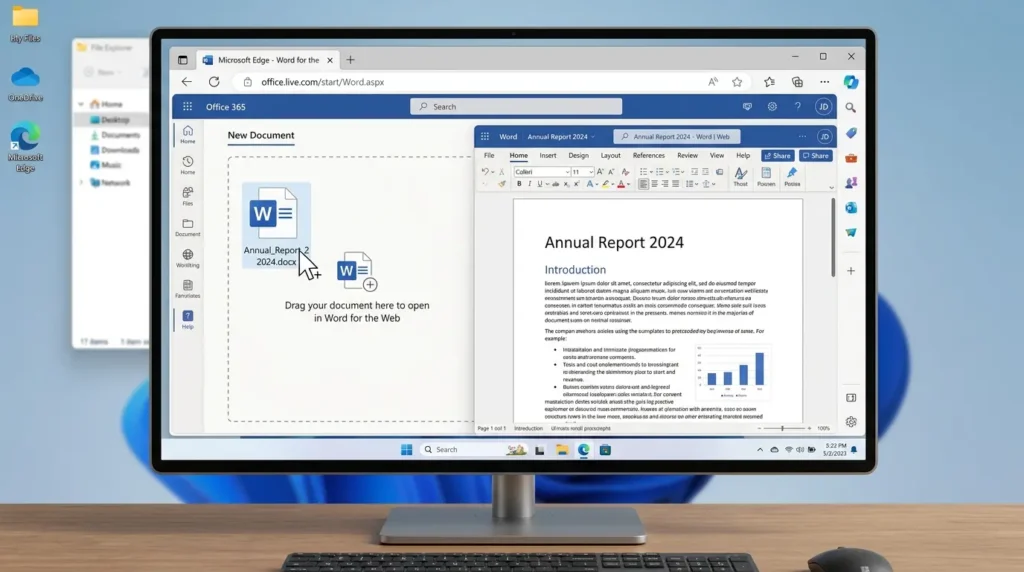Open the font size dropdown showing 11
The height and width of the screenshot is (572, 1024).
(x=583, y=172)
